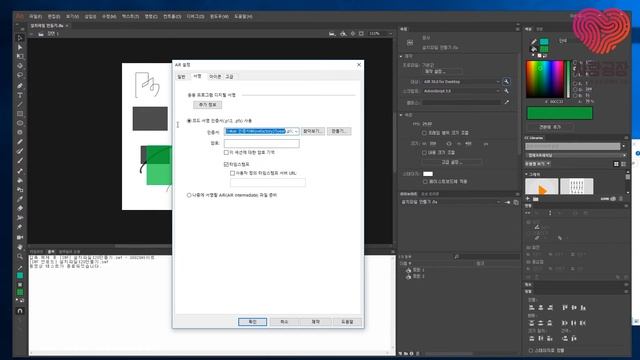Toggle remember password for session checkbox
This screenshot has height=360, width=640.
click(x=226, y=152)
